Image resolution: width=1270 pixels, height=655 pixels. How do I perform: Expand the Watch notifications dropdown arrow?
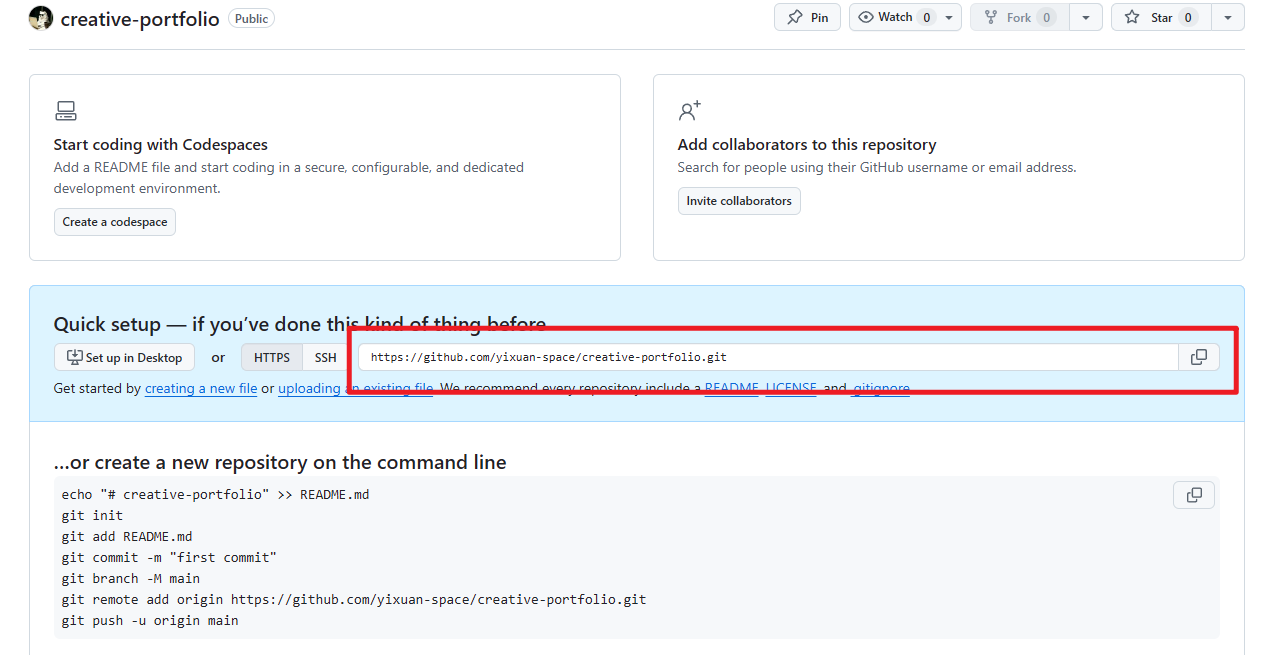click(949, 17)
